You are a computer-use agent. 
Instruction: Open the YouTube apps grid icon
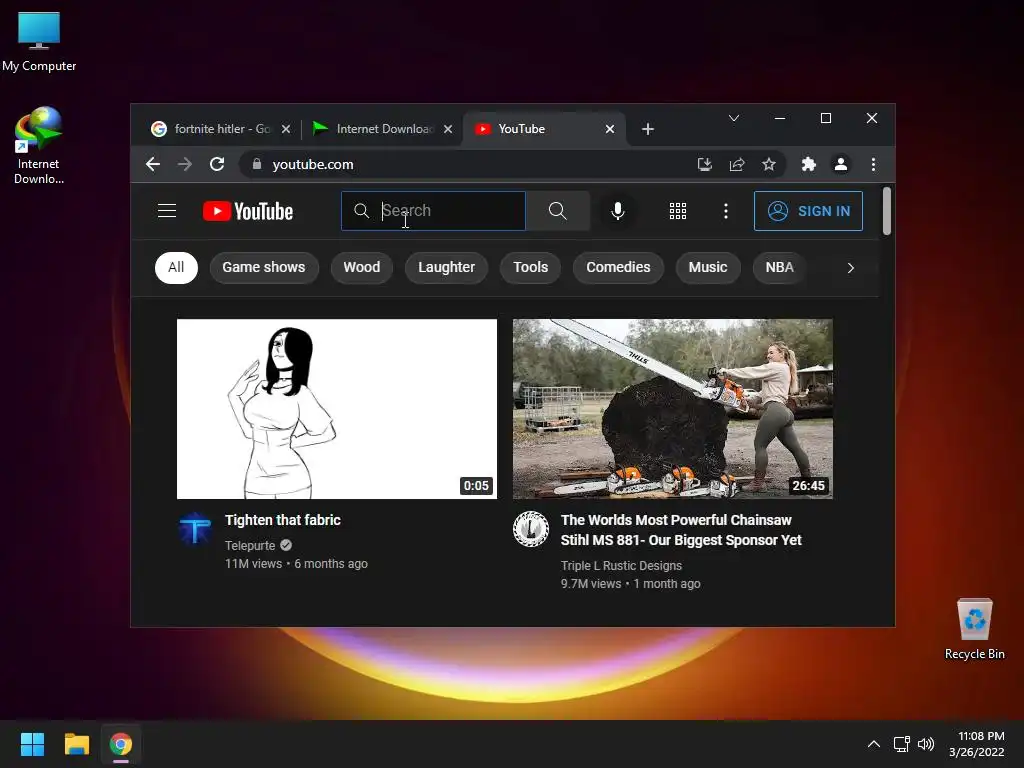click(x=678, y=211)
